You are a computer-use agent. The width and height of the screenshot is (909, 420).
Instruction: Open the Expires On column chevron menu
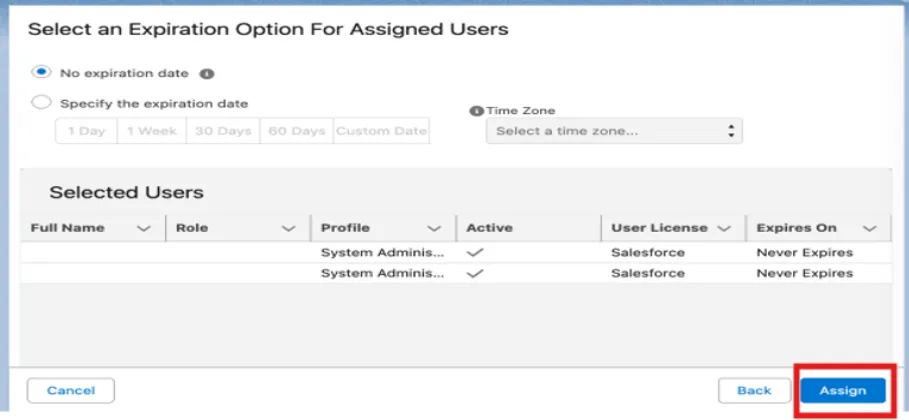[x=869, y=229]
